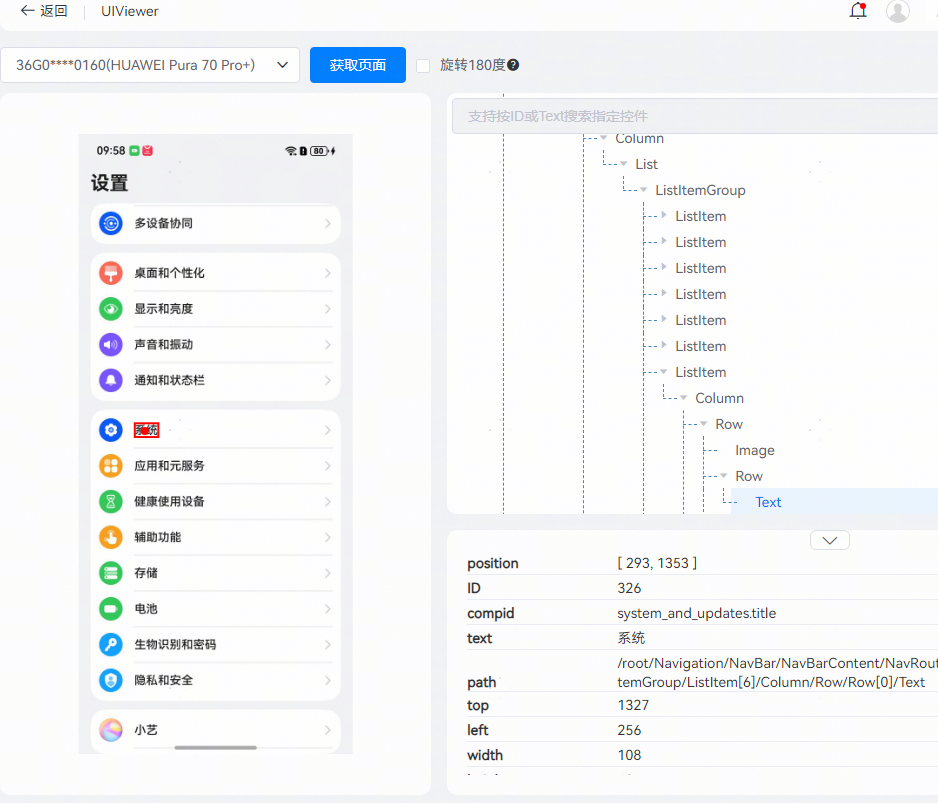Click the 小艺 assistant icon

[x=111, y=731]
